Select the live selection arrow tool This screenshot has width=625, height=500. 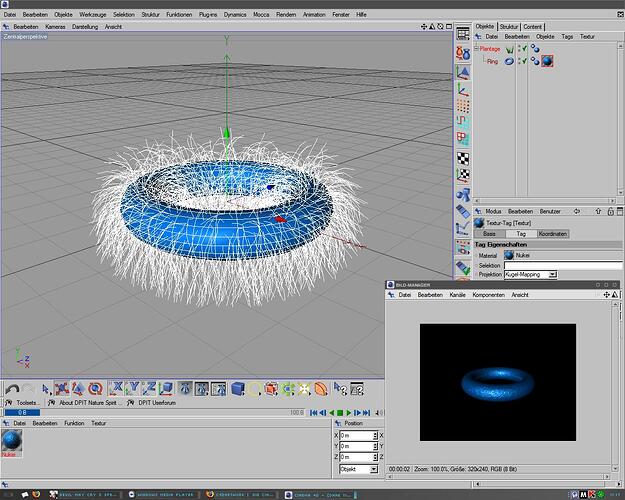(45, 389)
